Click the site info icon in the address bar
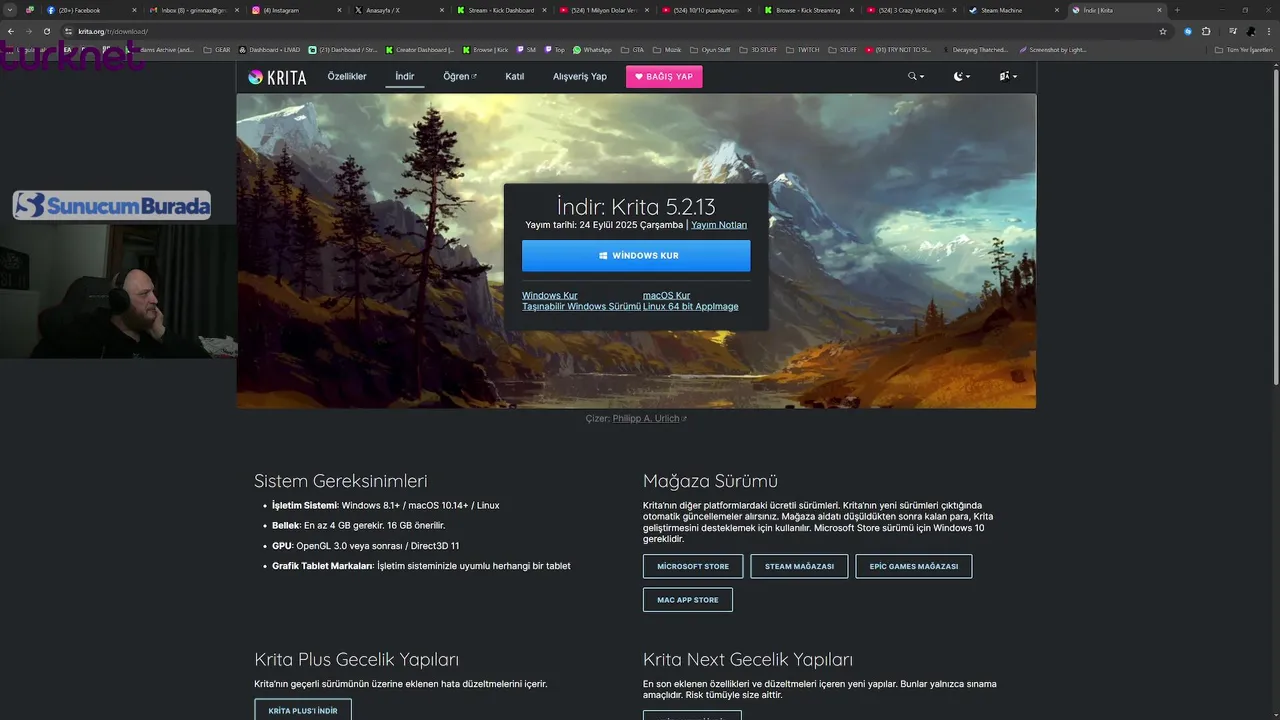This screenshot has width=1280, height=720. tap(68, 31)
